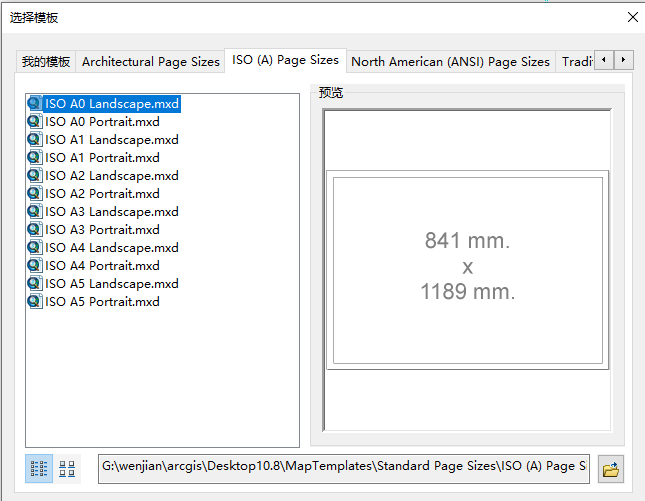Switch to North American (ANSI) Page Sizes tab
645x501 pixels.
(450, 62)
